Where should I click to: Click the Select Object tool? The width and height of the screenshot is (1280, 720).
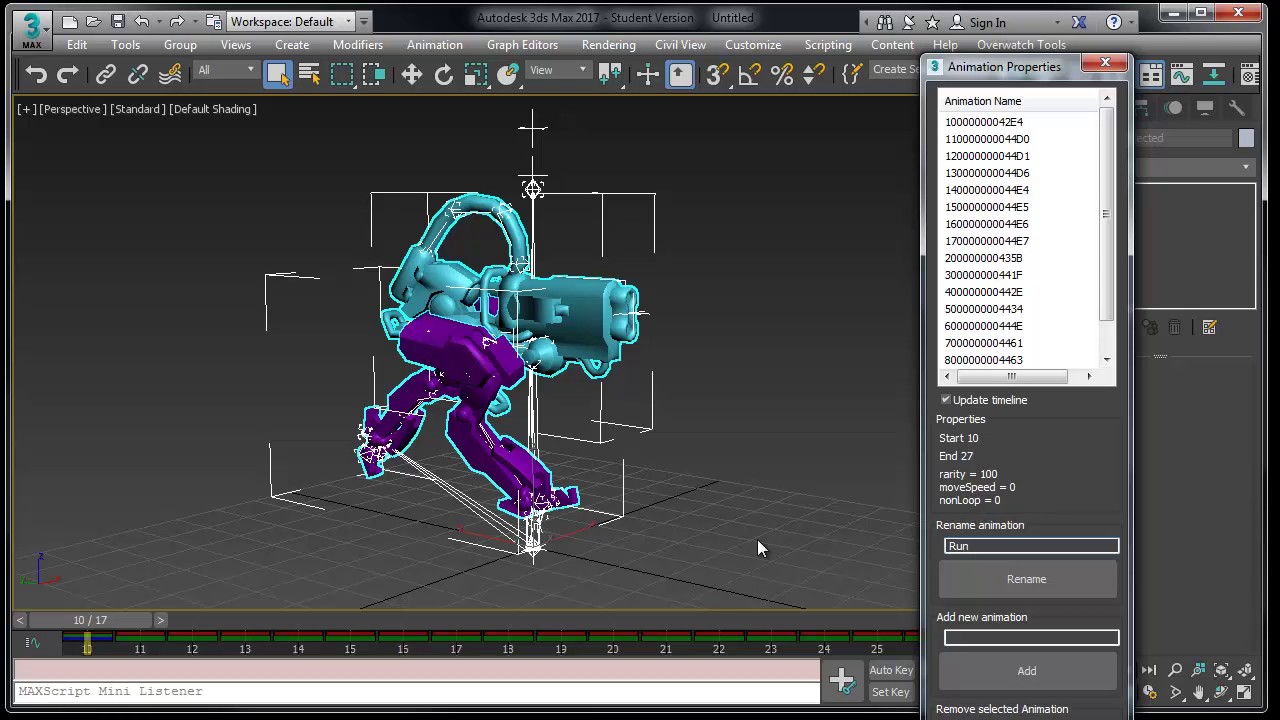click(277, 75)
